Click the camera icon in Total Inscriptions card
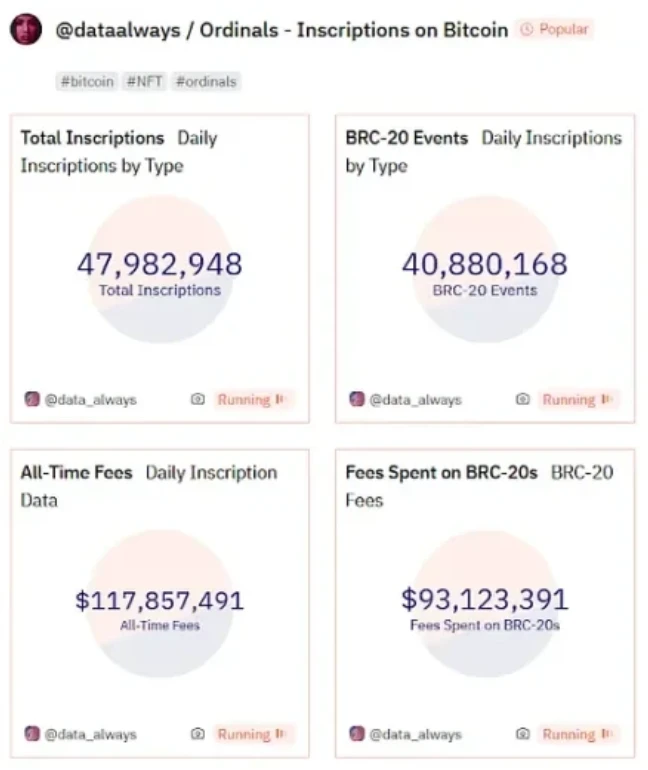648x770 pixels. click(198, 399)
